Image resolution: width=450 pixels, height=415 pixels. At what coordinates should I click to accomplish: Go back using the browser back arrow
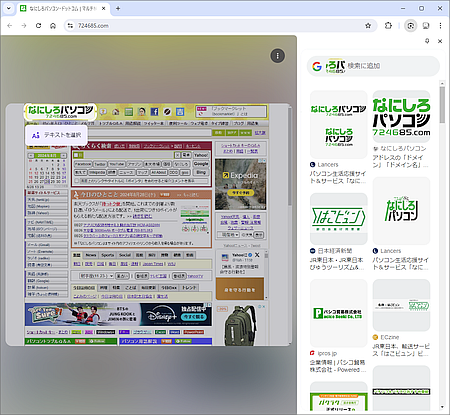click(x=10, y=26)
